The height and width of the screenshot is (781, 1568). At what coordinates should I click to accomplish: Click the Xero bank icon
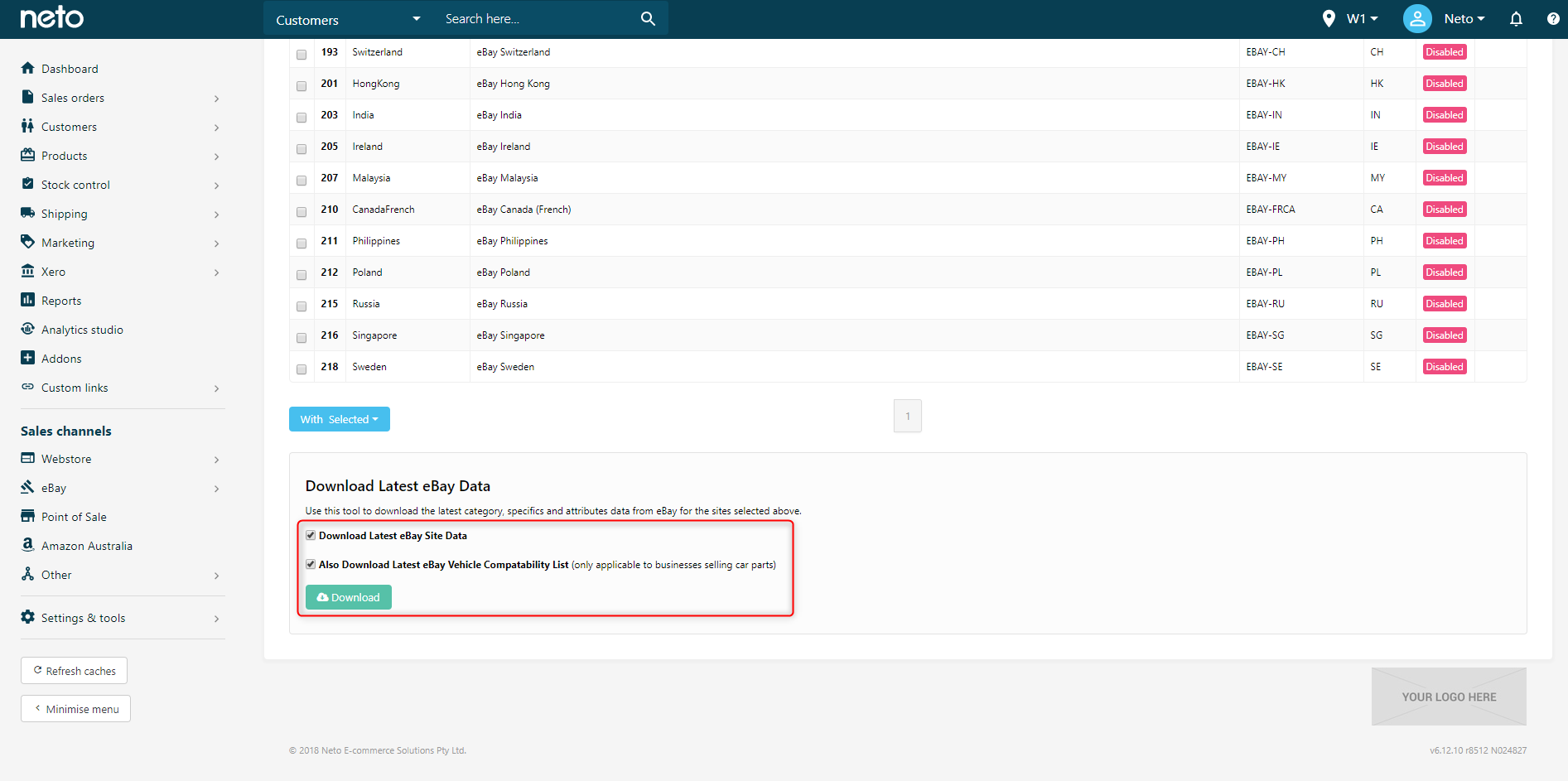pyautogui.click(x=27, y=271)
